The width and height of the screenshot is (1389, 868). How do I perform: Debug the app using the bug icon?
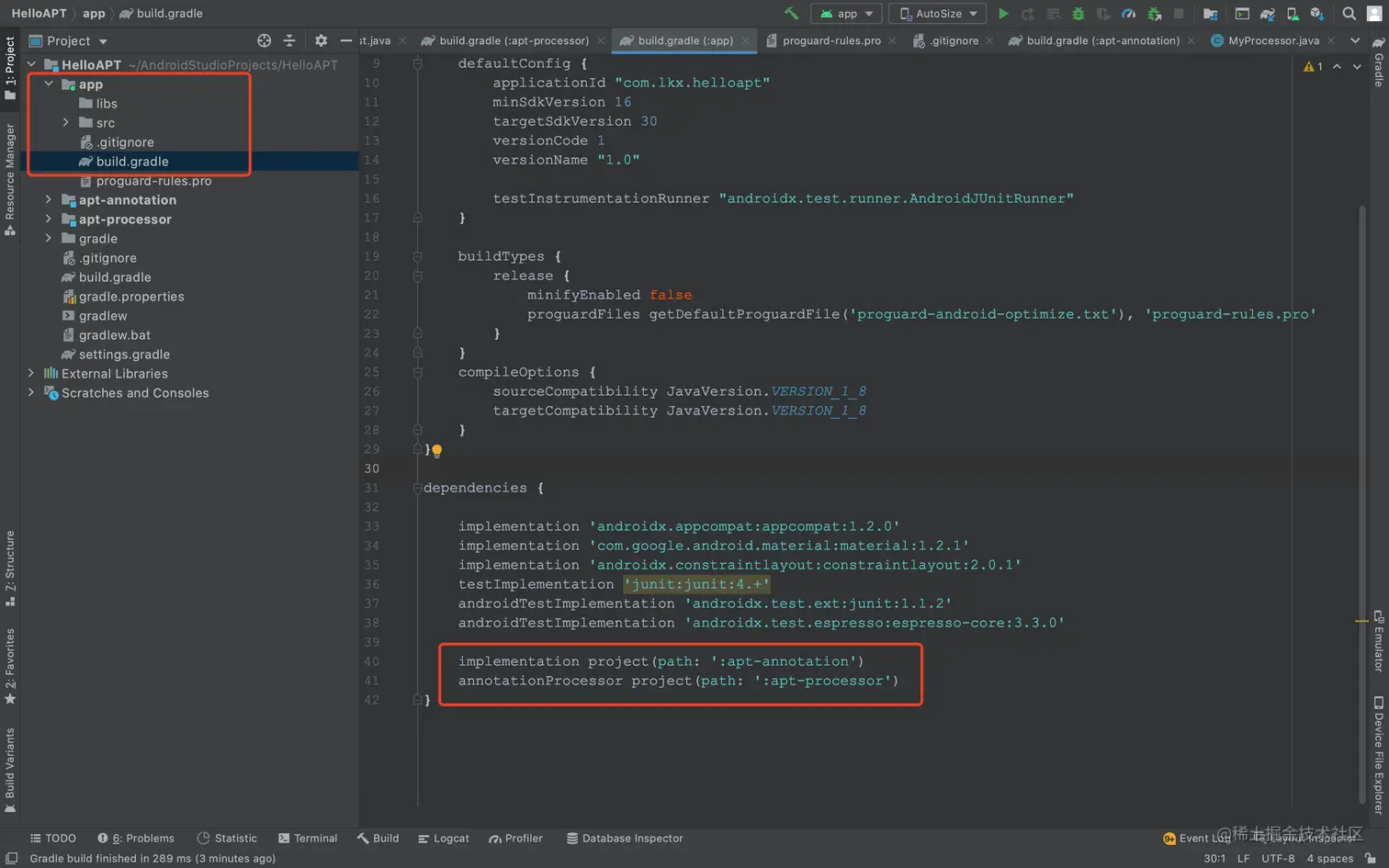pos(1078,14)
